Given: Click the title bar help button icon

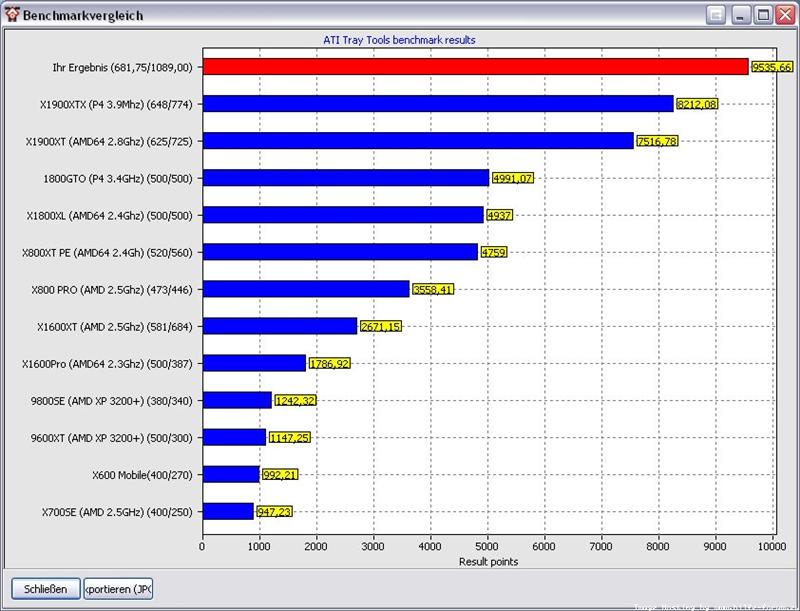Looking at the screenshot, I should point(716,15).
